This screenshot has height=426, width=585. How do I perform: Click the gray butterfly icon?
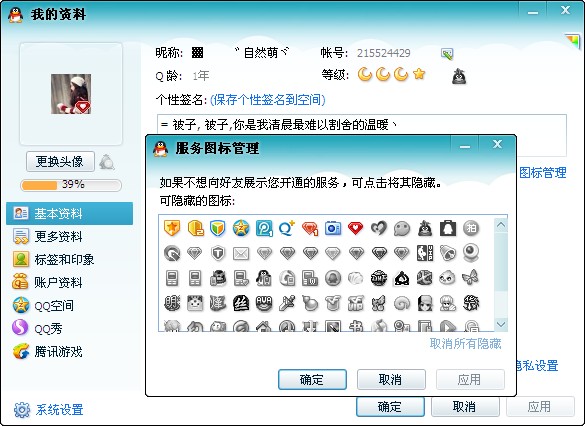coord(471,278)
